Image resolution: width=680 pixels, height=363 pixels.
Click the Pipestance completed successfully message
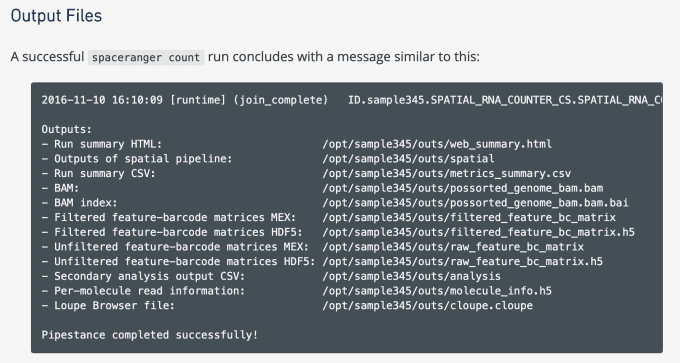point(150,335)
